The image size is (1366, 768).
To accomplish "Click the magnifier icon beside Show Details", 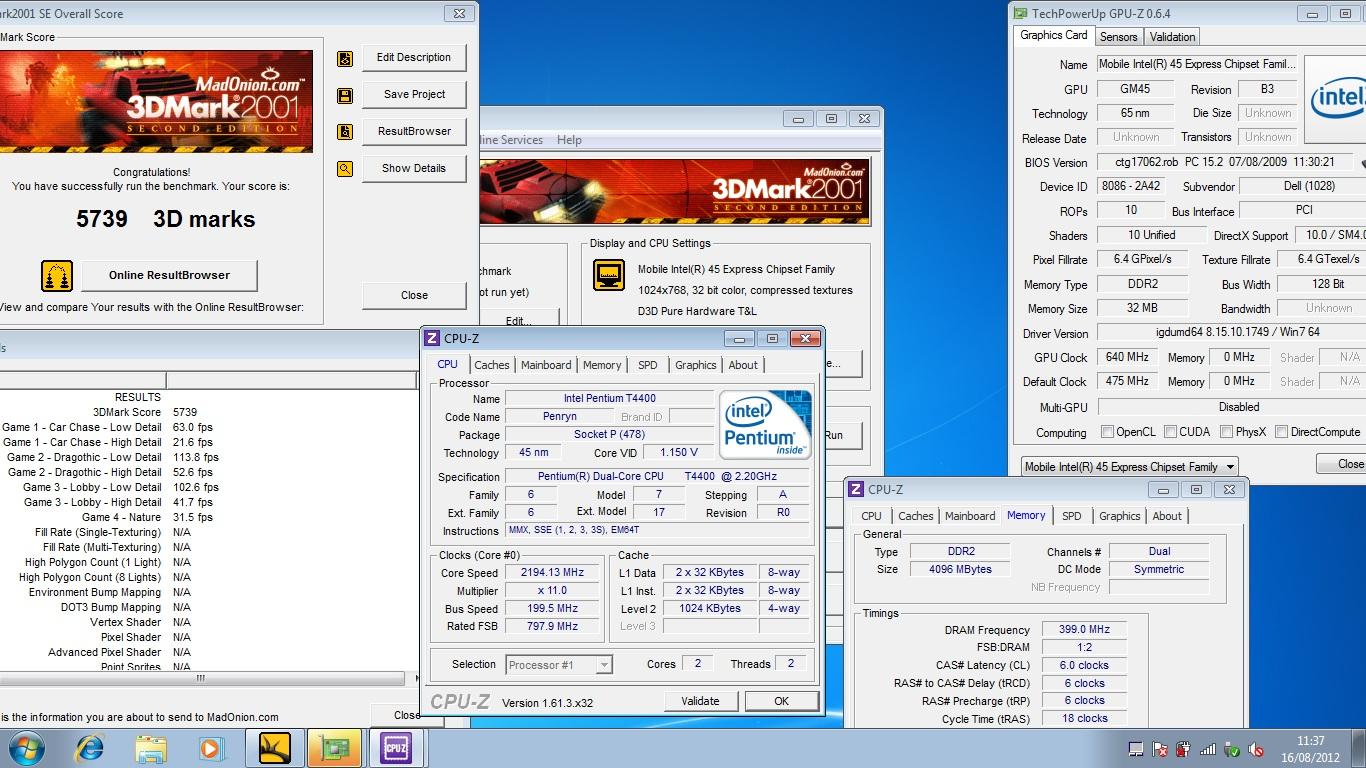I will click(345, 169).
